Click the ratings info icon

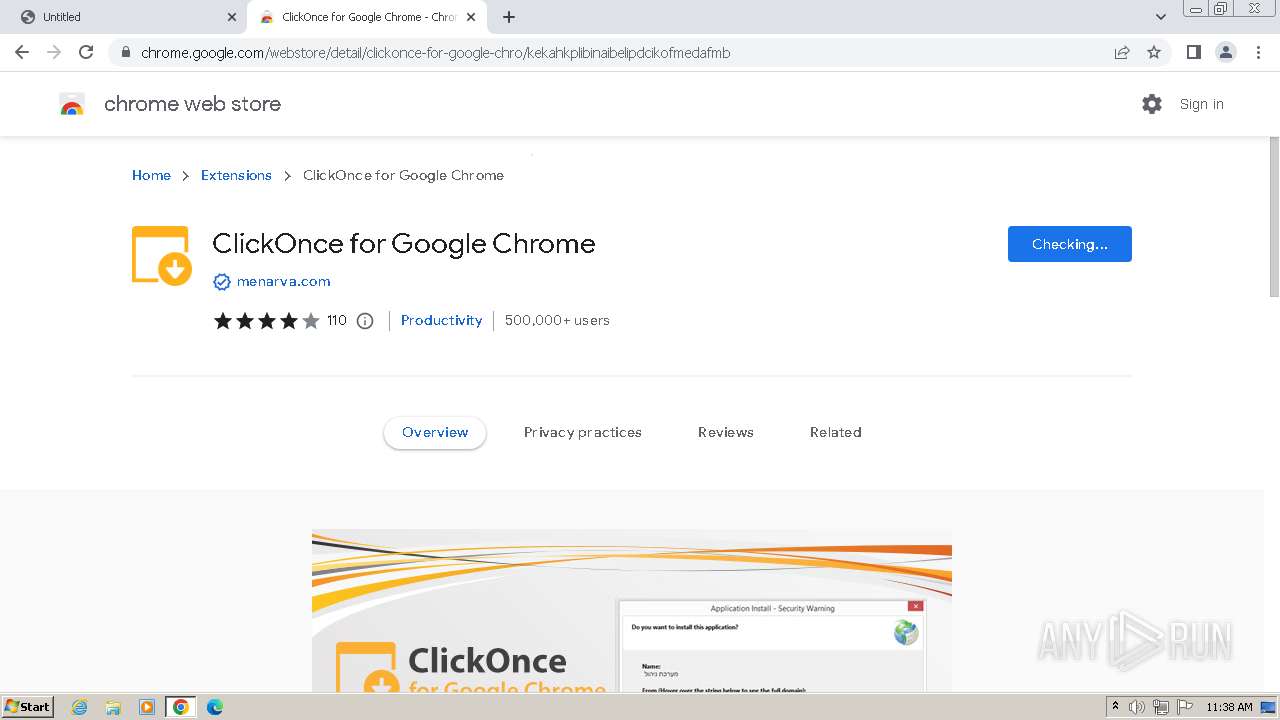click(365, 321)
